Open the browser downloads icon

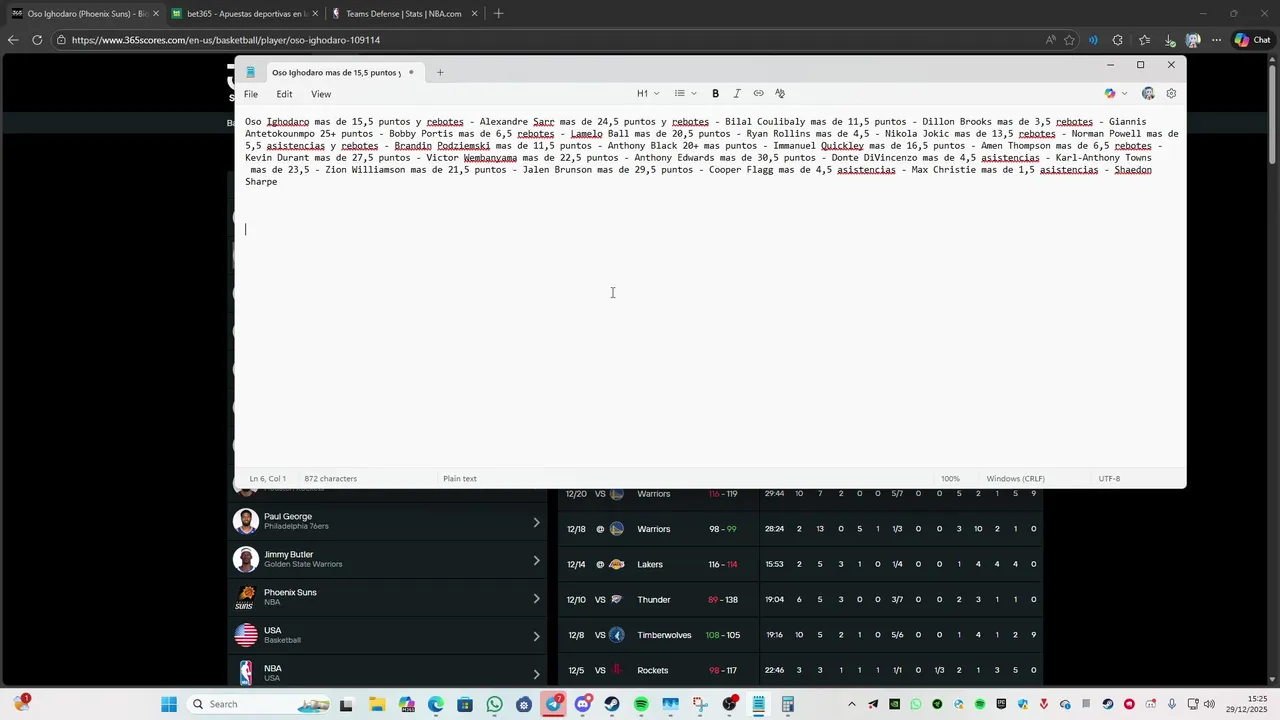pyautogui.click(x=1169, y=40)
